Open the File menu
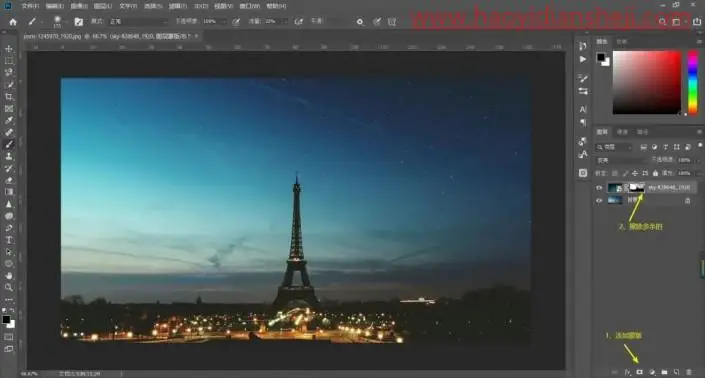The image size is (705, 378). point(30,6)
